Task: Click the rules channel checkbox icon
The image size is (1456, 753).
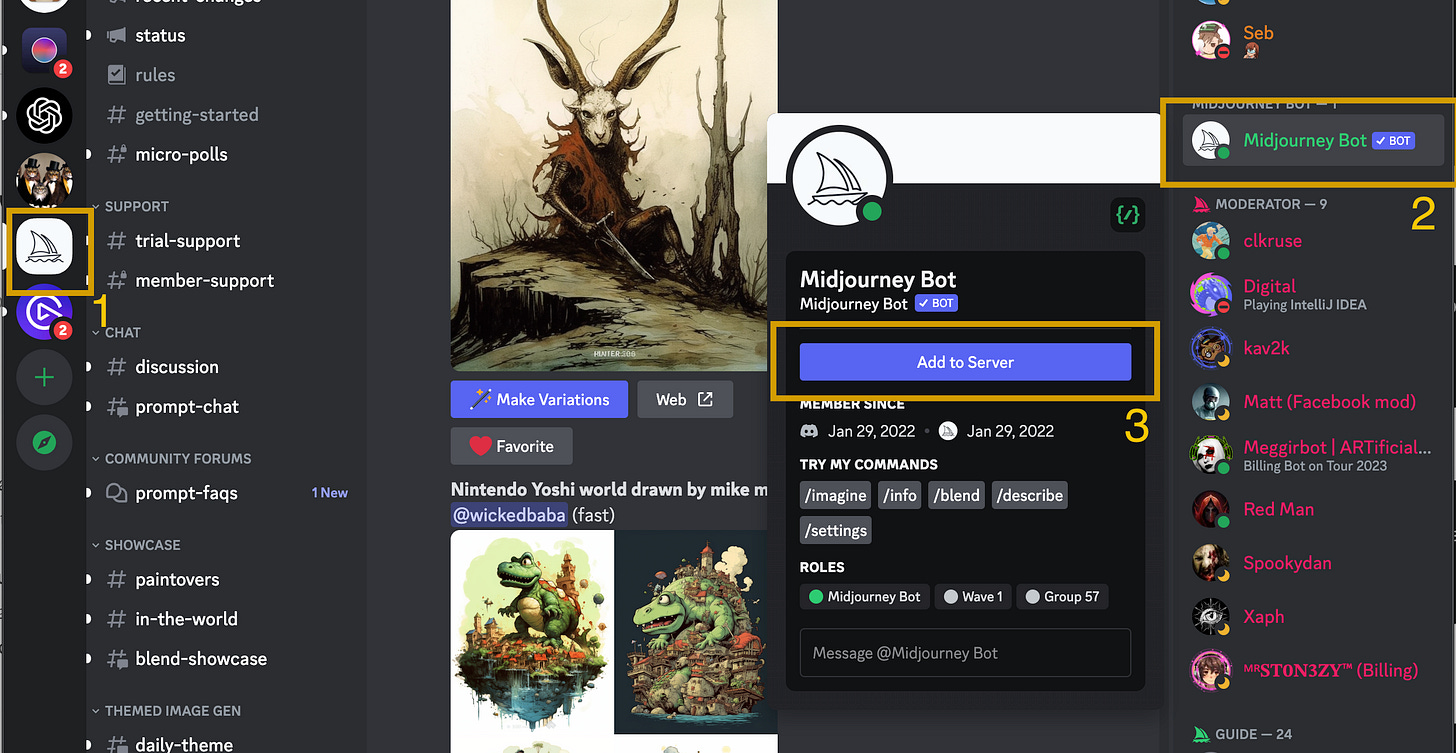Action: 117,75
